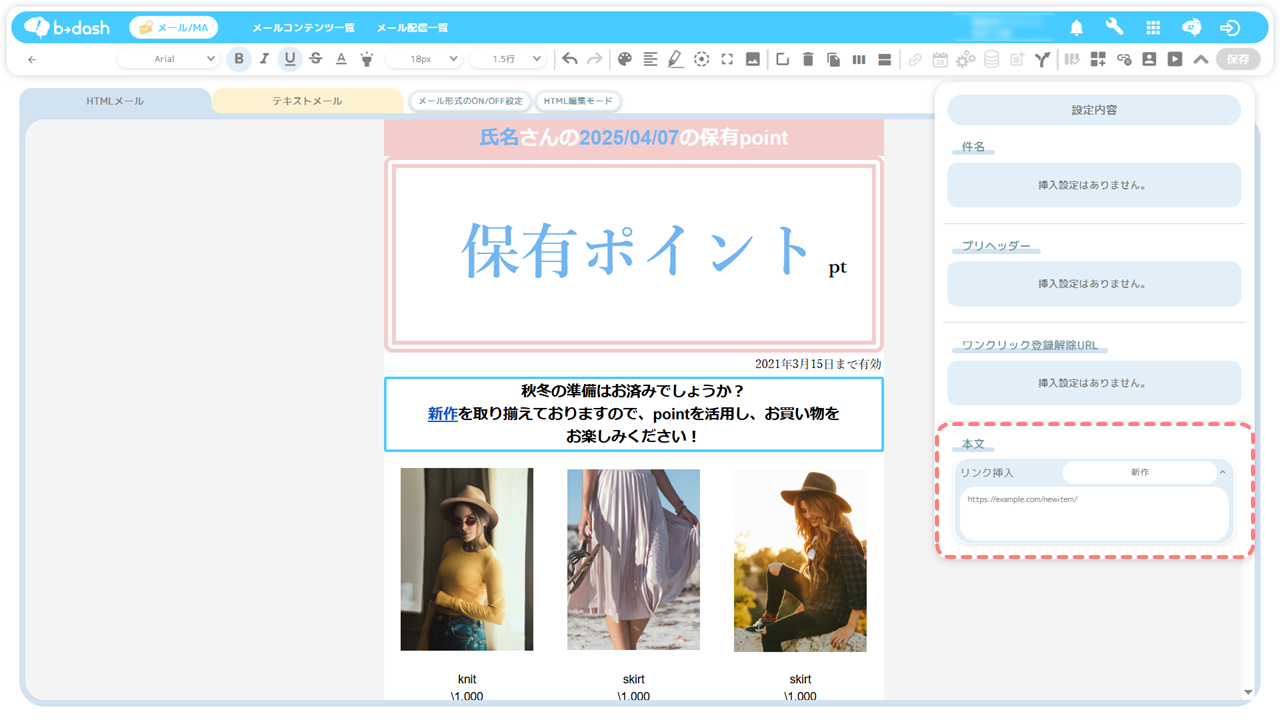
Task: Click the play preview icon
Action: tap(1175, 59)
